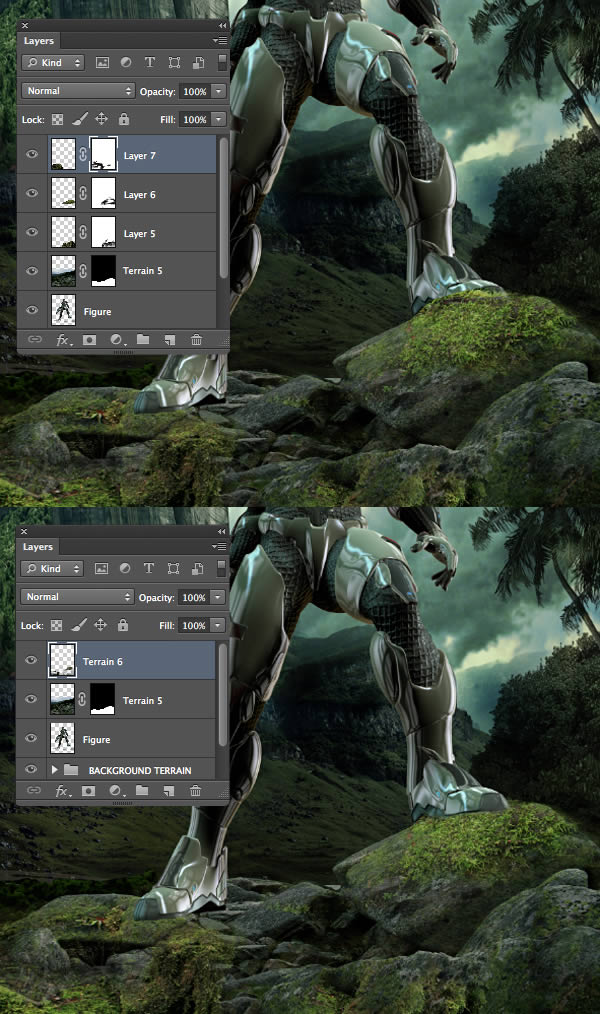Hide Terrain 5 in lower panel
This screenshot has height=1014, width=600.
tap(30, 699)
